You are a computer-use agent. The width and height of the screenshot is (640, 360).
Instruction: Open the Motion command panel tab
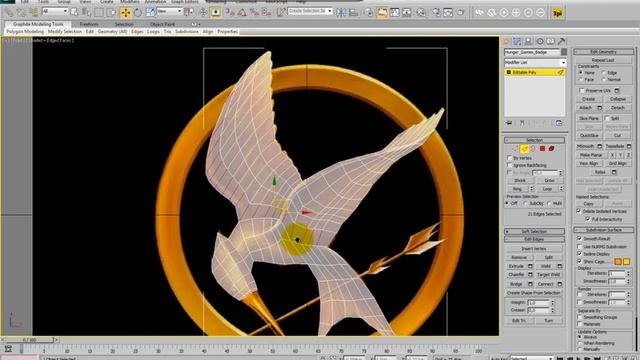point(540,41)
